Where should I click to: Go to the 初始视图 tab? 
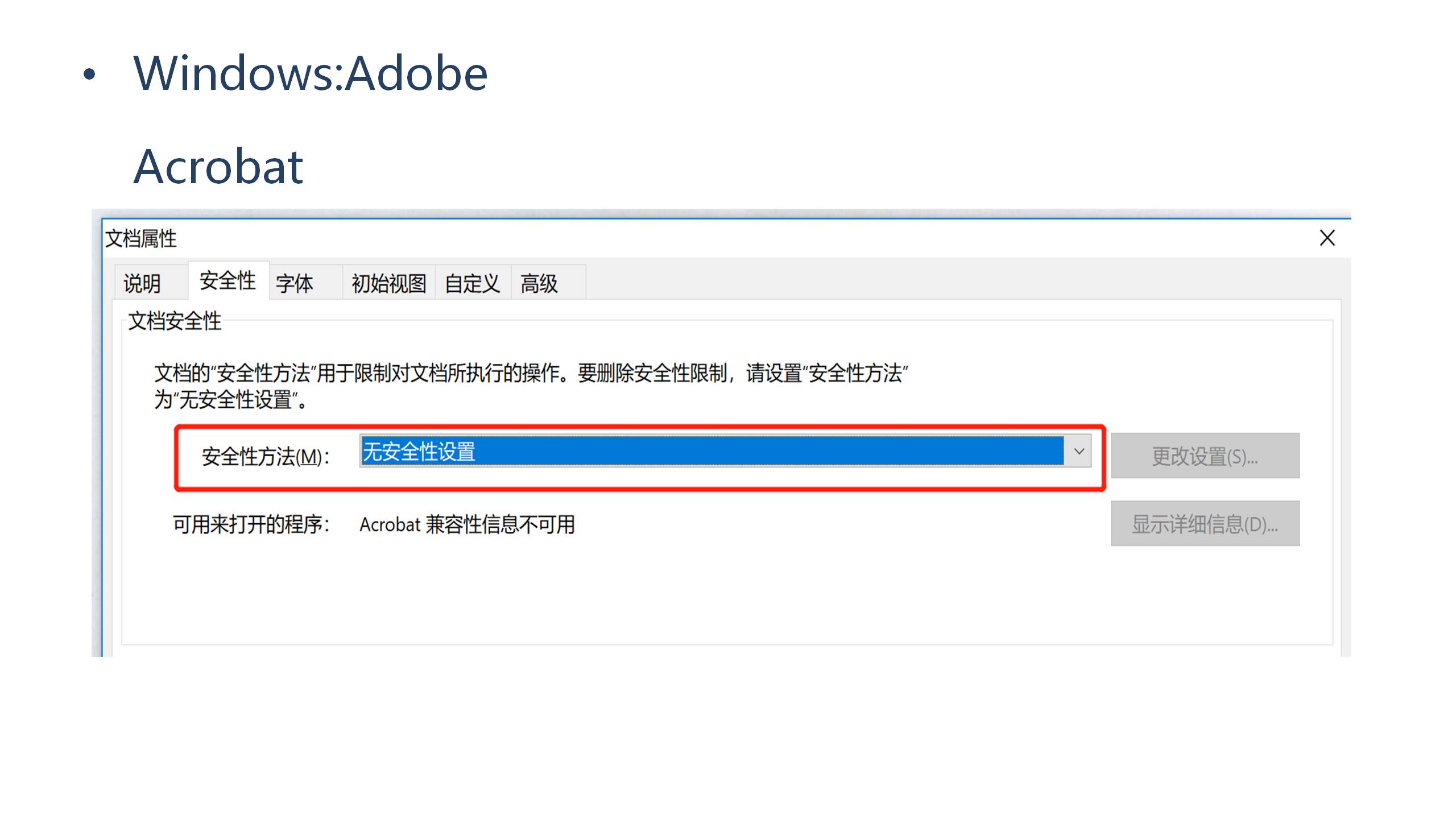click(x=389, y=283)
